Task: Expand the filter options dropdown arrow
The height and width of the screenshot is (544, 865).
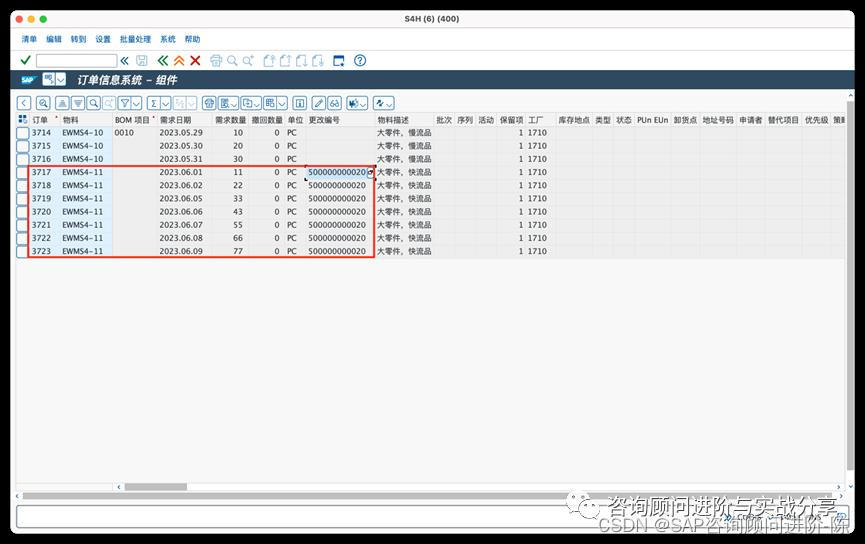Action: [x=137, y=103]
